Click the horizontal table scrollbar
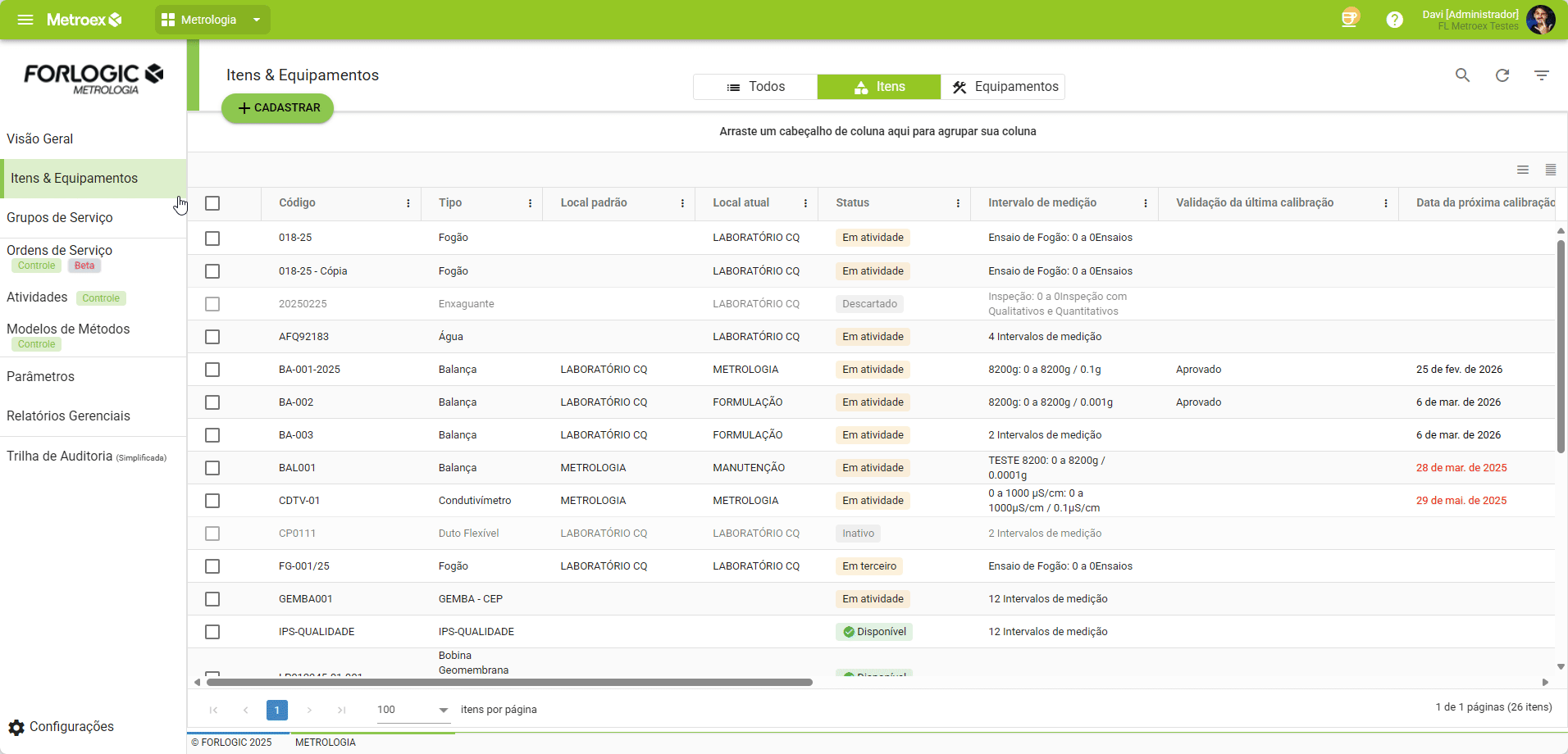This screenshot has height=754, width=1568. pyautogui.click(x=508, y=682)
